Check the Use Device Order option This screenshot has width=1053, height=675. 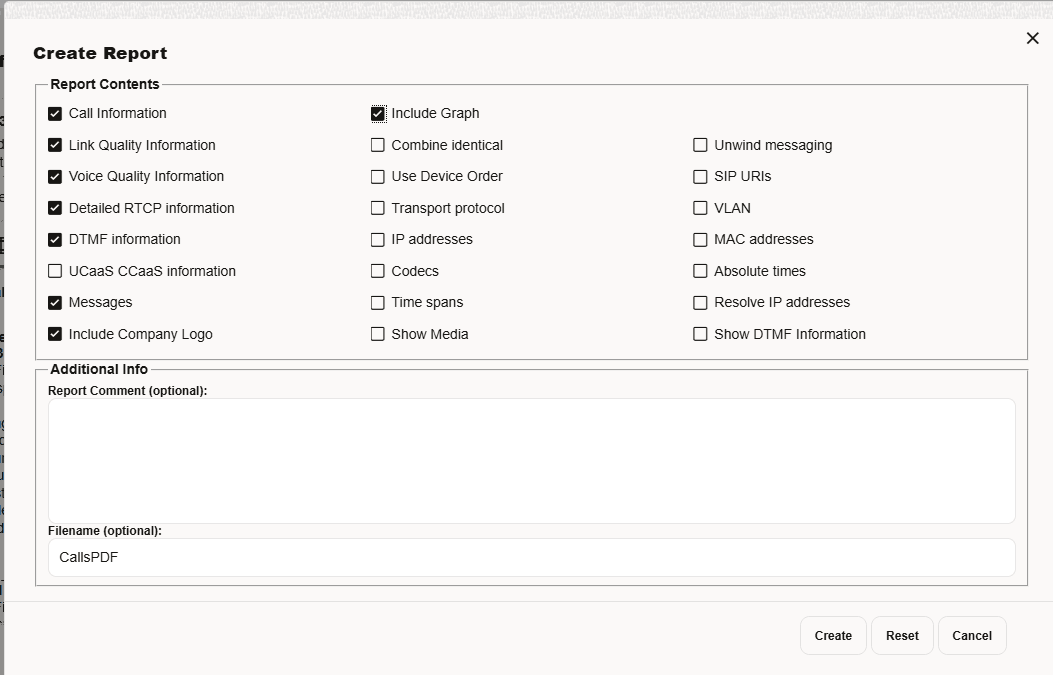[x=378, y=176]
